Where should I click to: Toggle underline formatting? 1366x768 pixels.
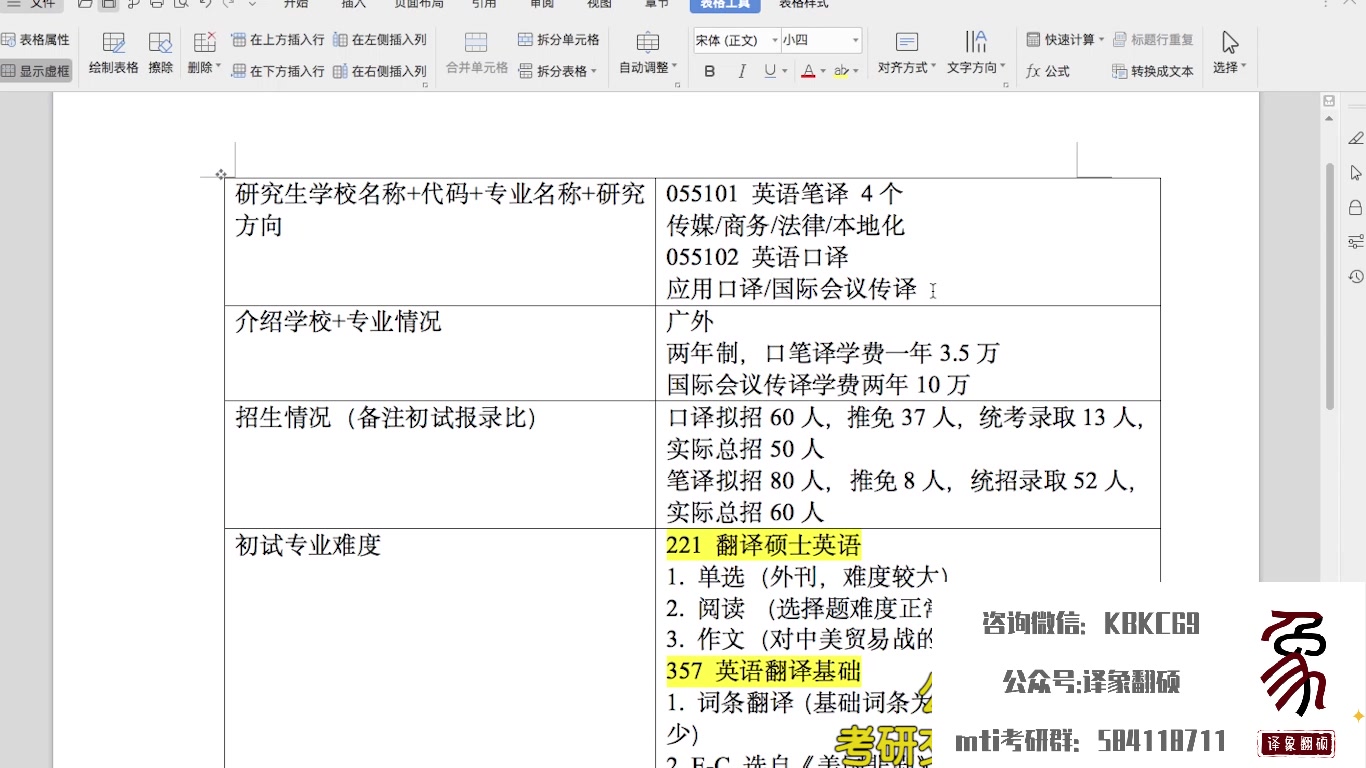coord(769,71)
